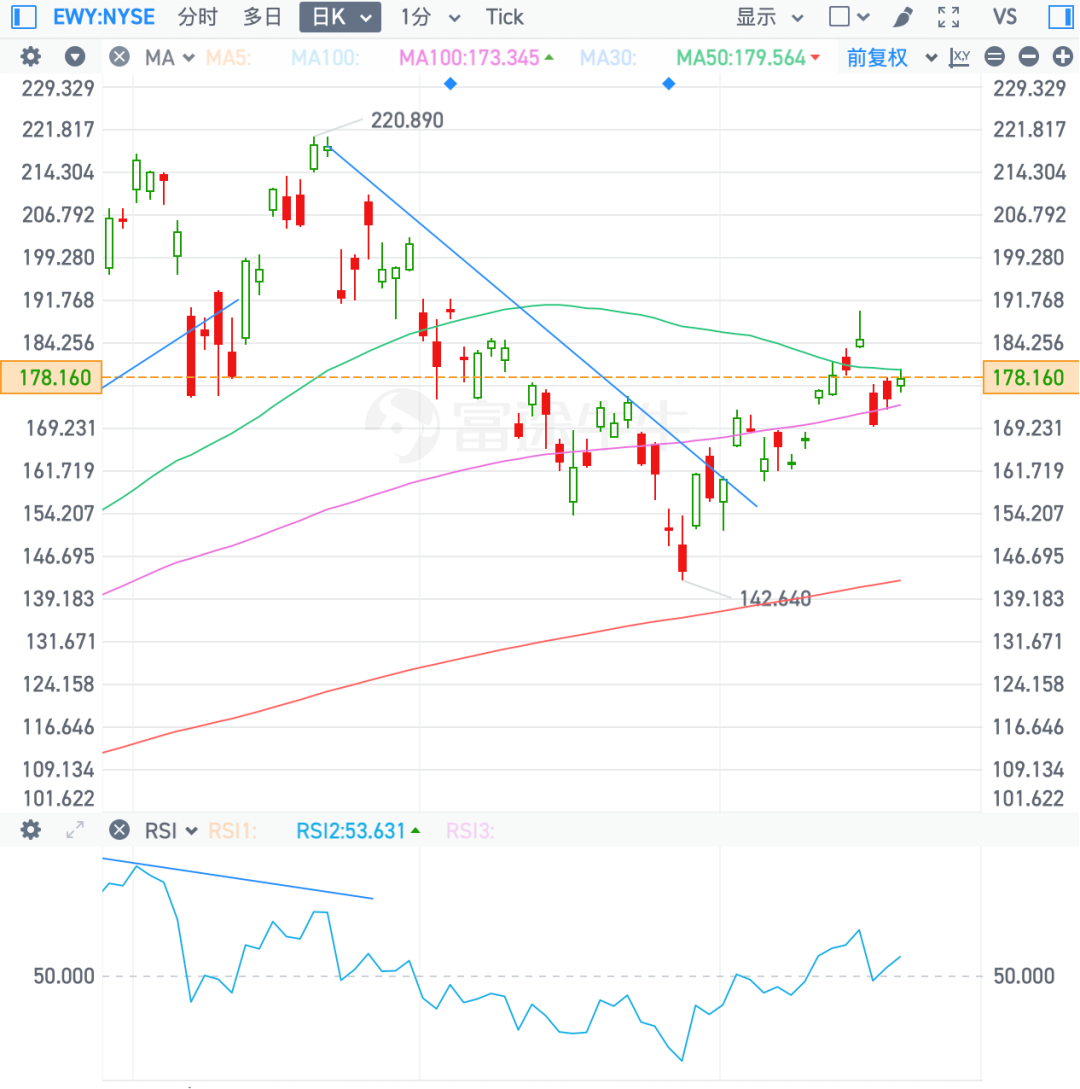The height and width of the screenshot is (1089, 1080).
Task: Select the drawing pen tool
Action: 902,17
